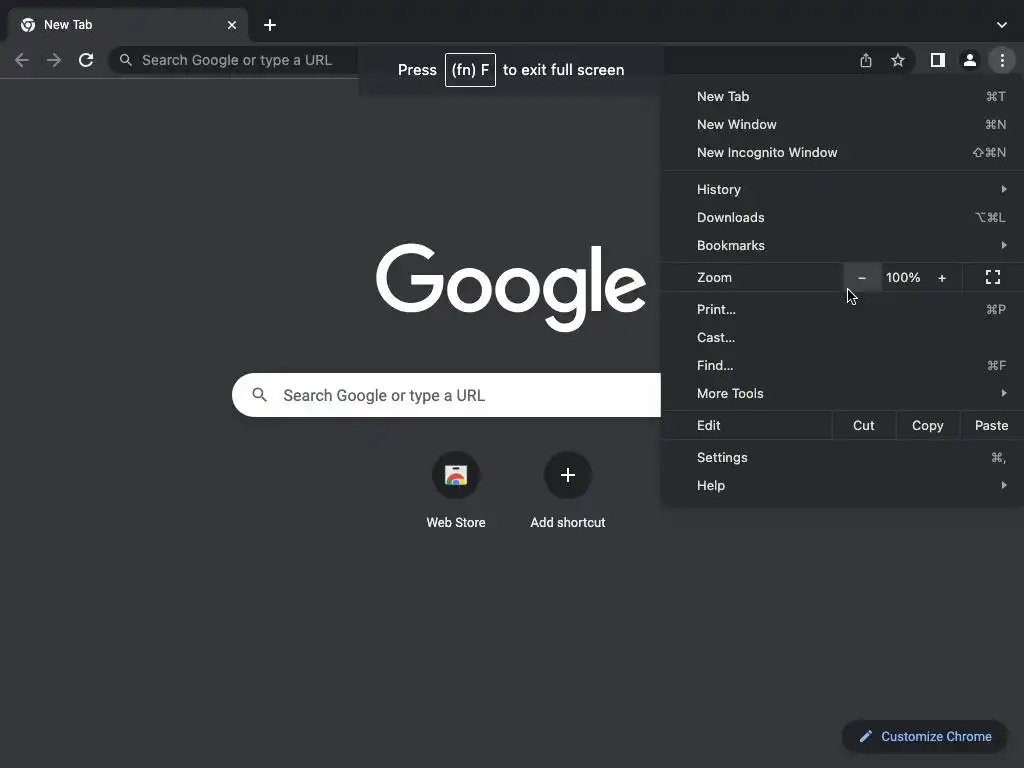The height and width of the screenshot is (768, 1024).
Task: Open Downloads from the menu
Action: (842, 217)
